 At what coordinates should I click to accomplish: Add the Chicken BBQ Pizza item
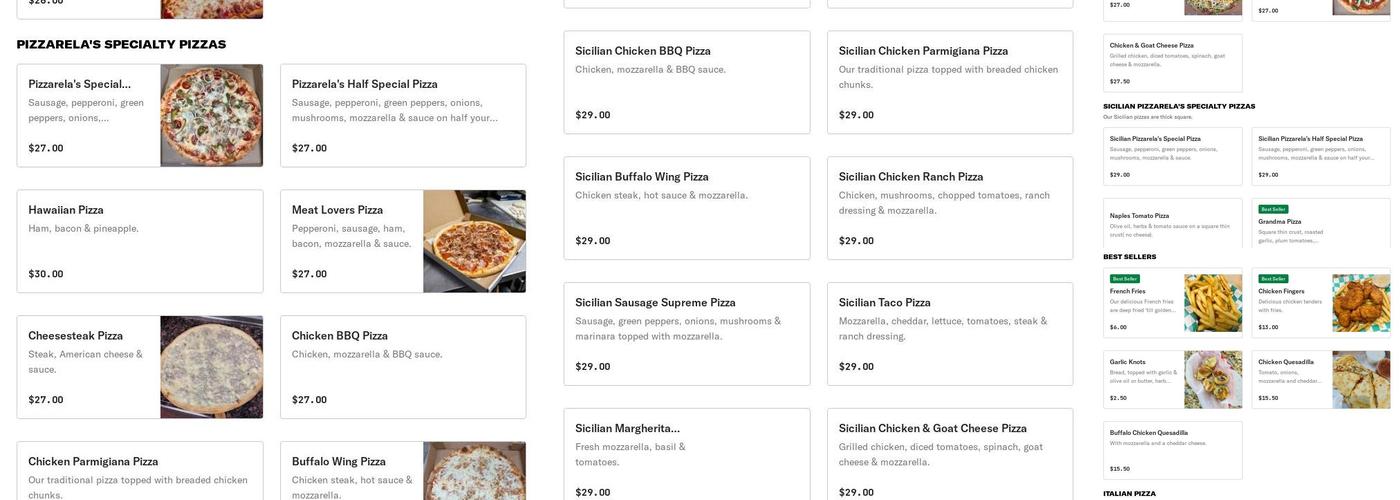click(x=403, y=367)
